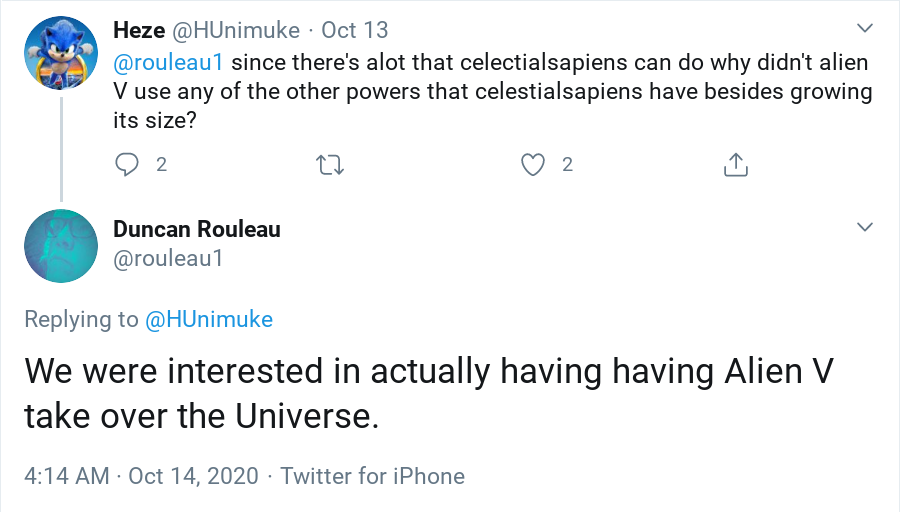The width and height of the screenshot is (900, 512).
Task: Open the Oct 13 tweet timestamp
Action: [353, 31]
